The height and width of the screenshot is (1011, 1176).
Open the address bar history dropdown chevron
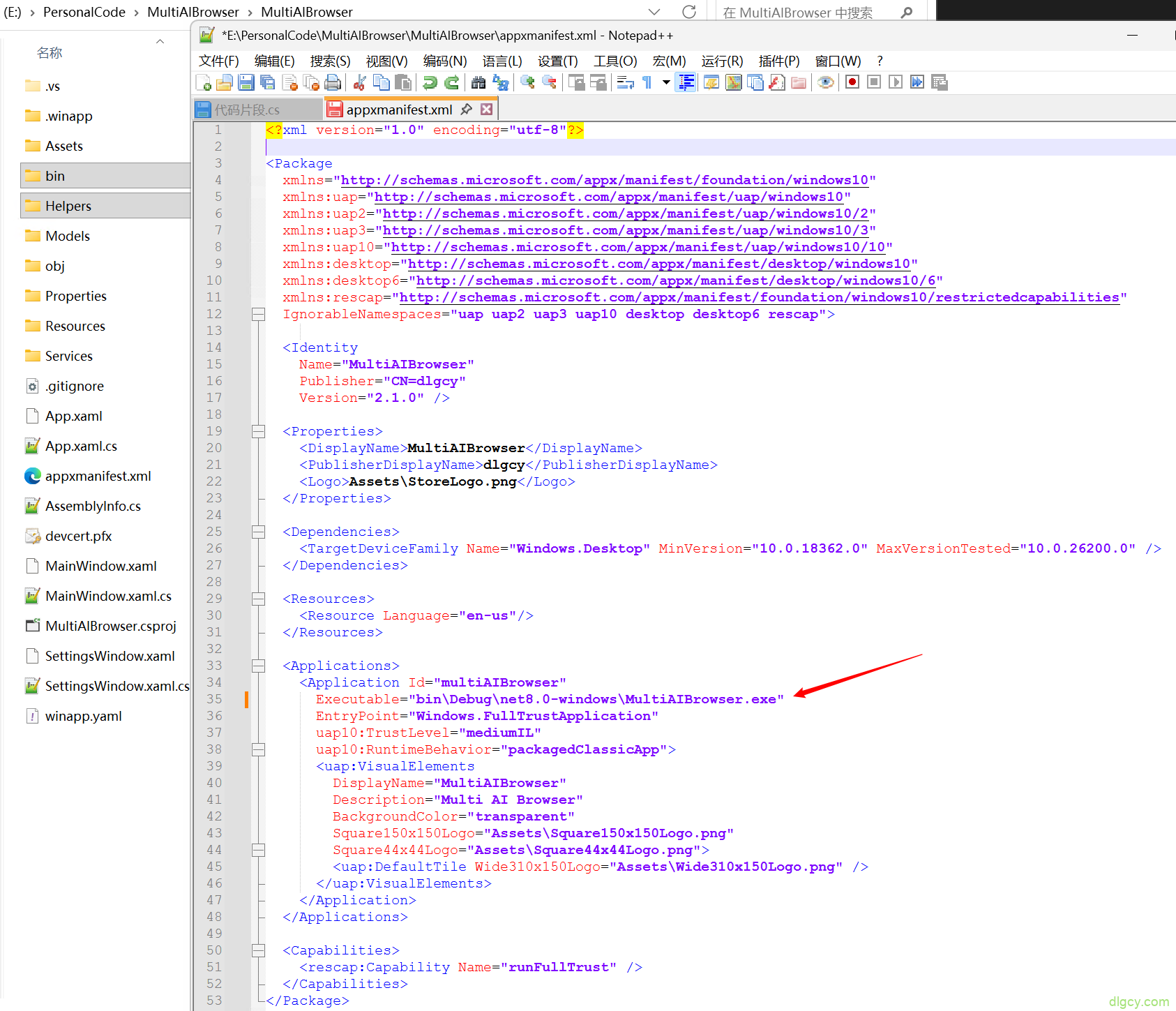(654, 12)
